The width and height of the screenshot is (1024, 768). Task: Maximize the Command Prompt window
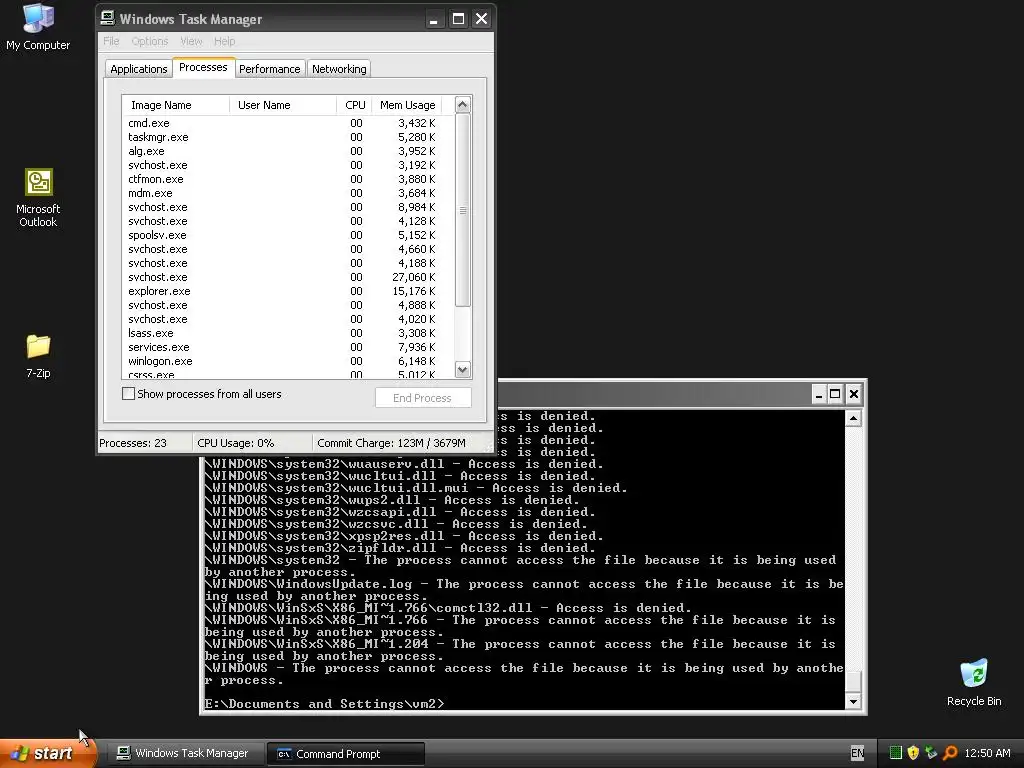point(835,394)
